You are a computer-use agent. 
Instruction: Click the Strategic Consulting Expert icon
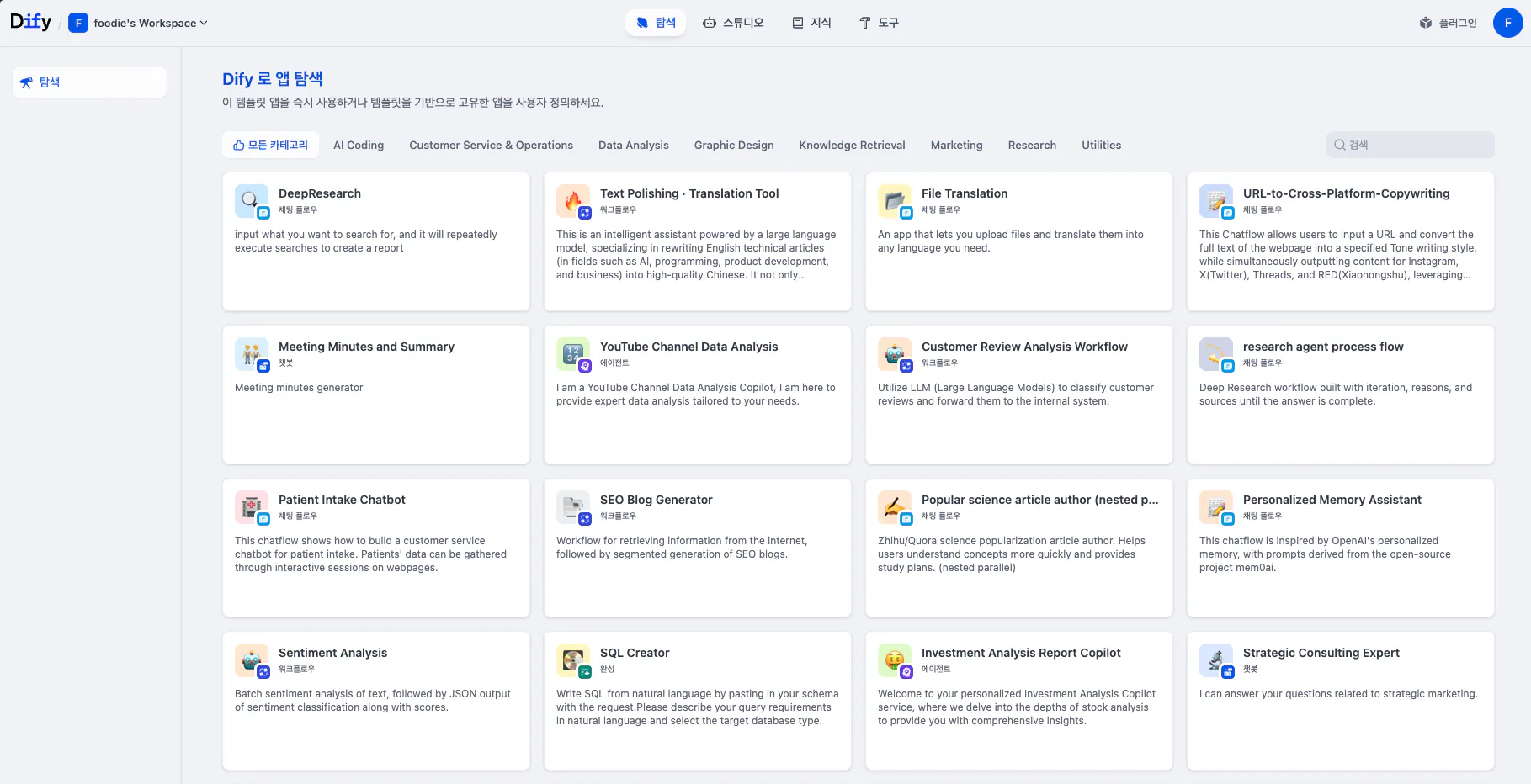(x=1216, y=660)
